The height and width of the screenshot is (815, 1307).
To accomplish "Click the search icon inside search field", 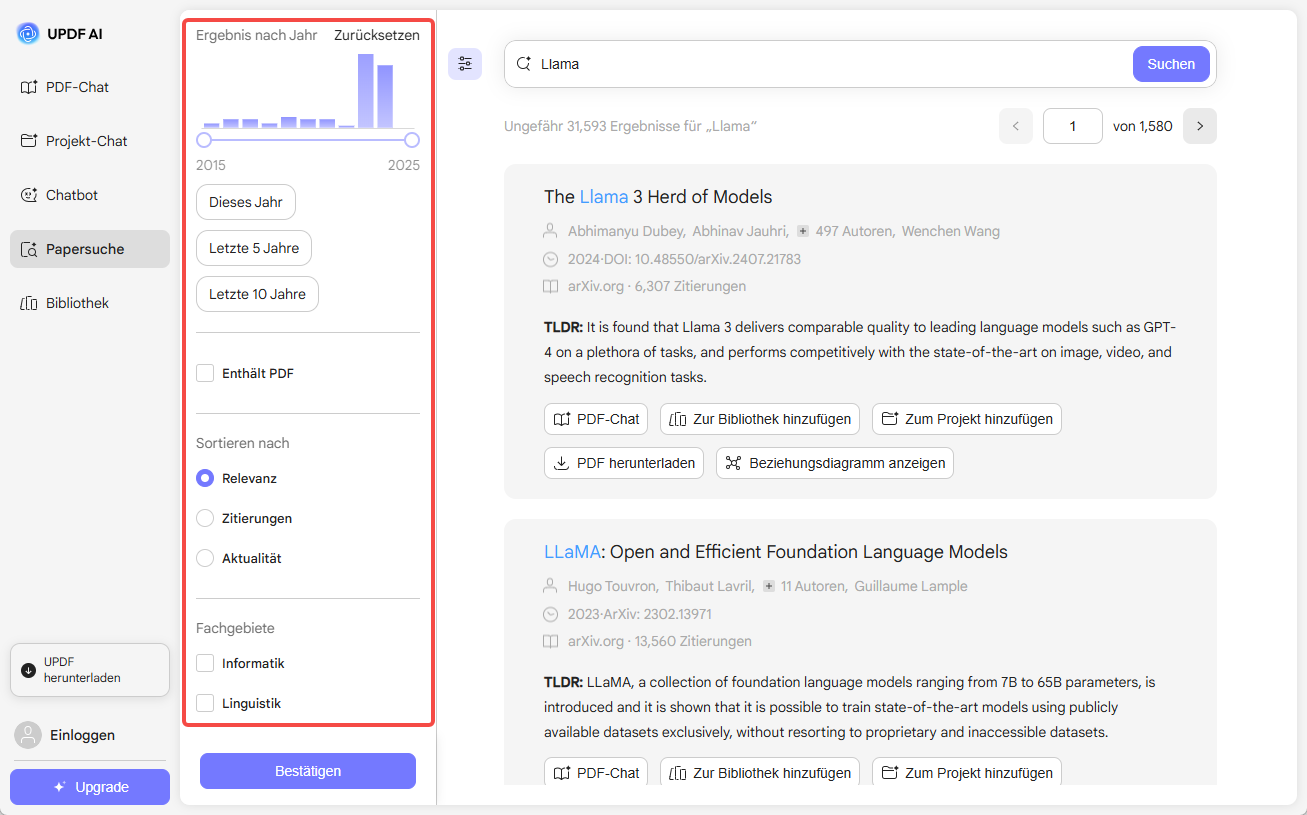I will point(523,64).
